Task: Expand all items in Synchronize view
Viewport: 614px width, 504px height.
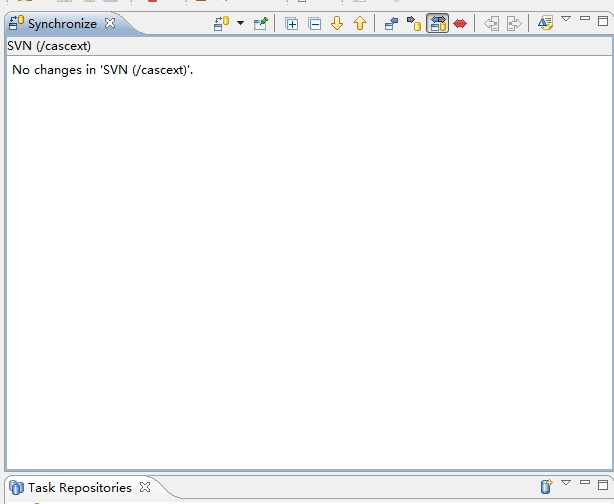Action: pos(291,24)
